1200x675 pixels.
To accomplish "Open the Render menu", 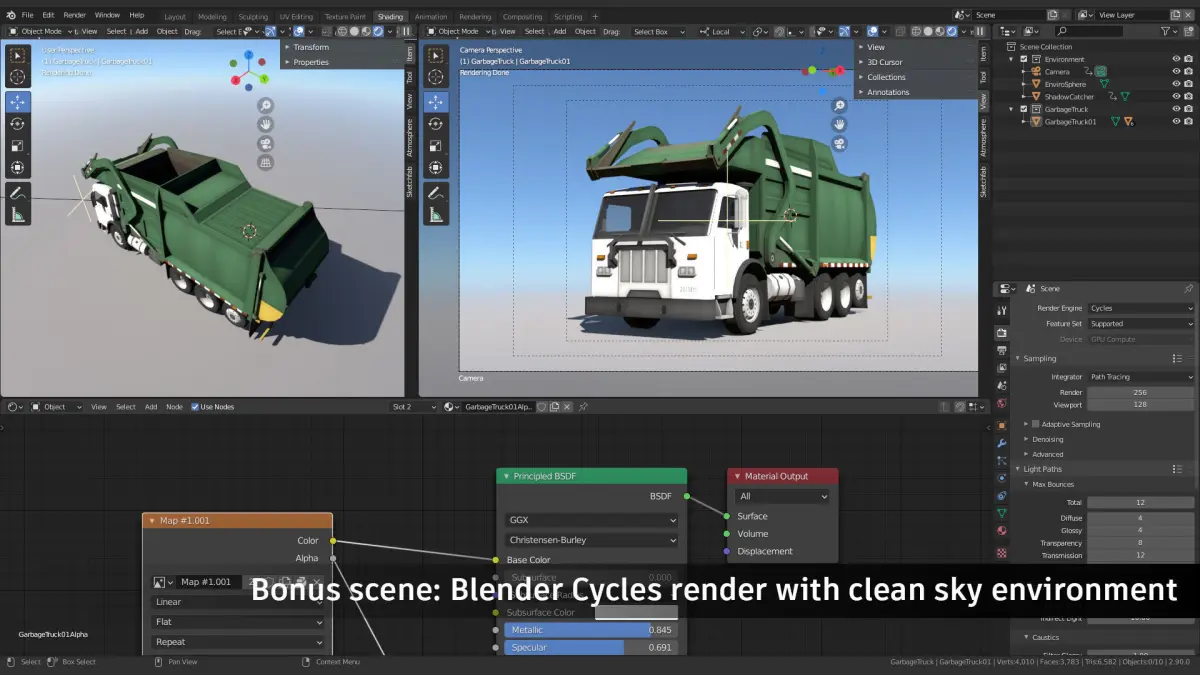I will tap(75, 15).
